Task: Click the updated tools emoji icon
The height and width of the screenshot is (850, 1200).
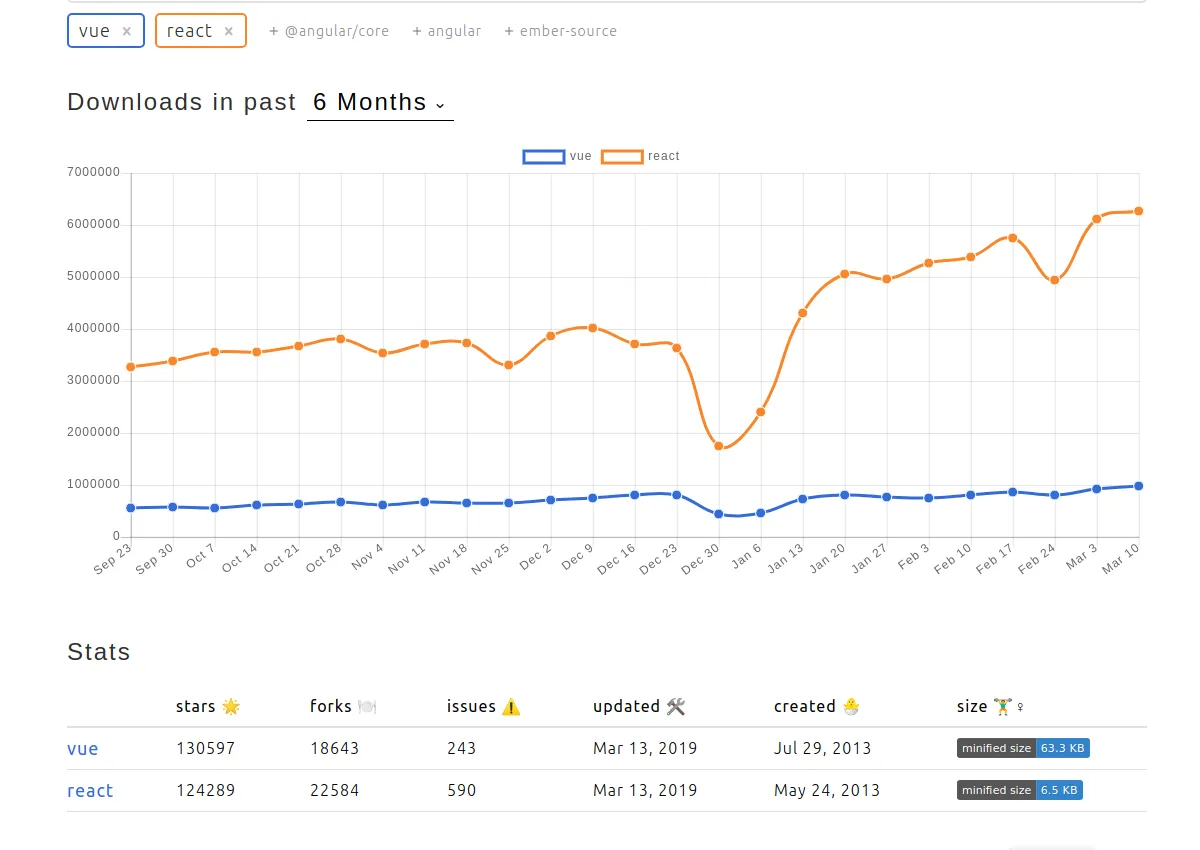Action: pos(676,707)
